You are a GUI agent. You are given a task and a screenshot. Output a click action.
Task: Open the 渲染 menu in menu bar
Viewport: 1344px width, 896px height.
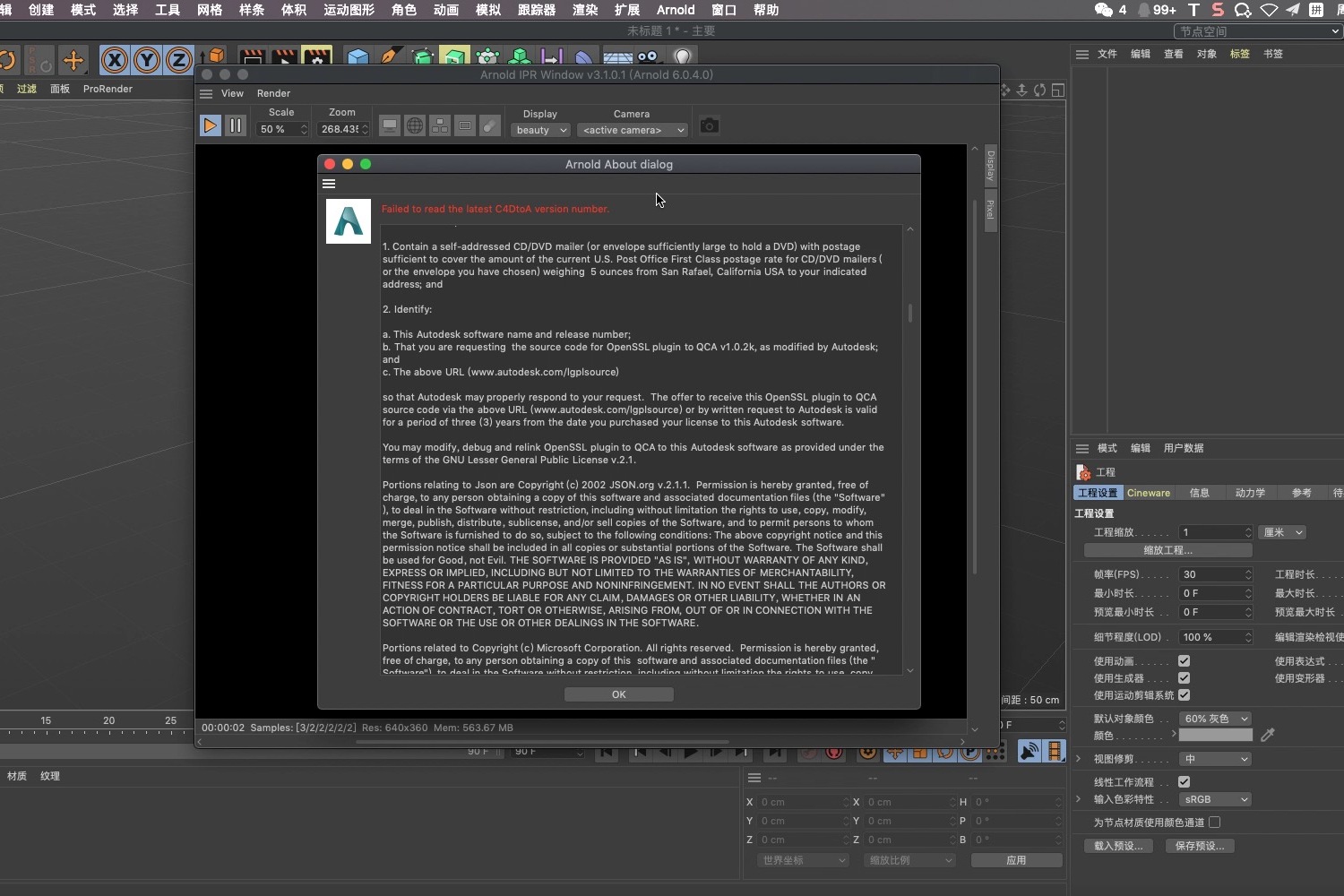[585, 10]
